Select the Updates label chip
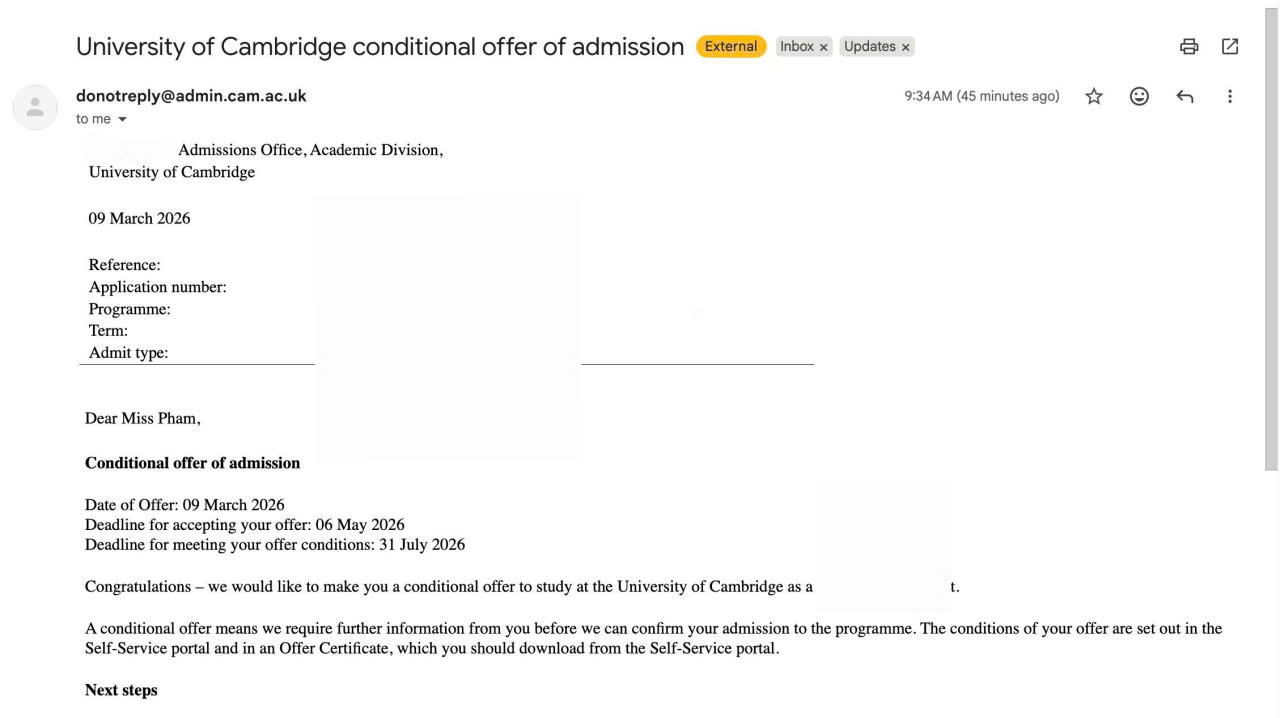1280x718 pixels. [869, 46]
